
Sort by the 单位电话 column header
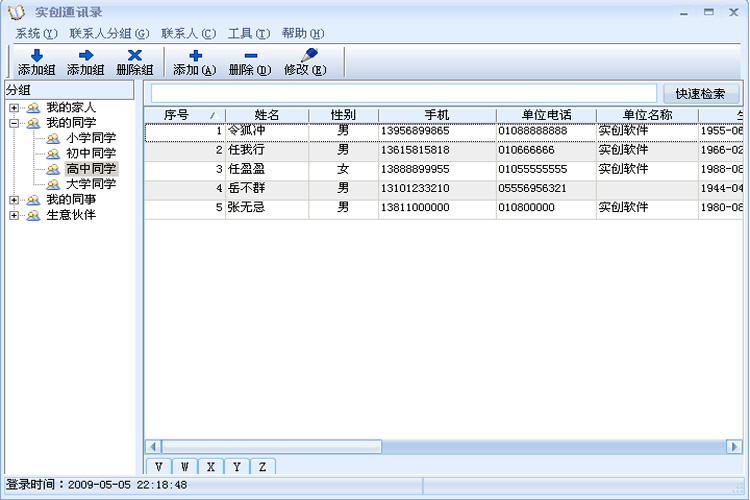point(546,115)
